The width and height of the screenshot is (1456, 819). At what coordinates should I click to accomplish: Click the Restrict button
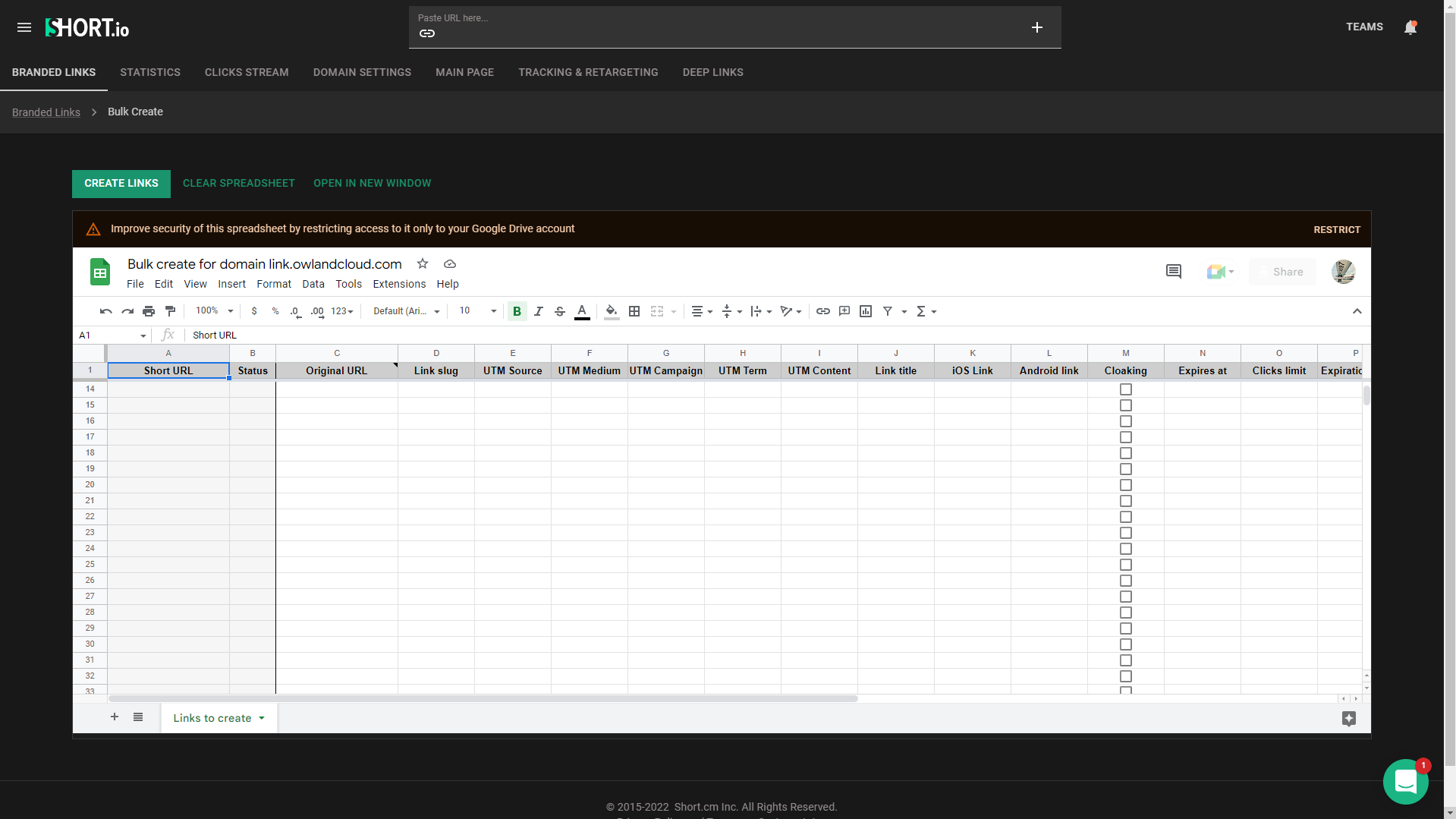click(1337, 229)
